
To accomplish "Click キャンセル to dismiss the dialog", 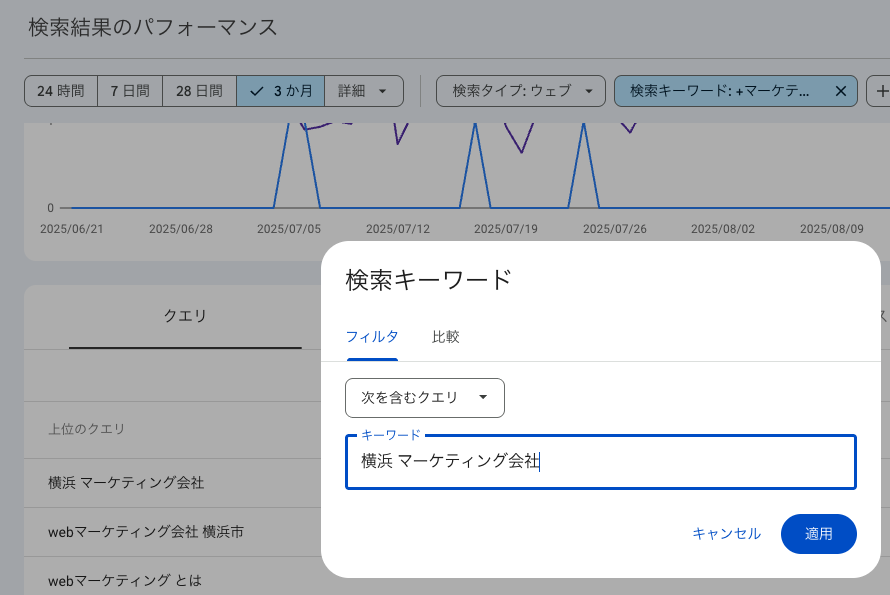I will click(726, 534).
